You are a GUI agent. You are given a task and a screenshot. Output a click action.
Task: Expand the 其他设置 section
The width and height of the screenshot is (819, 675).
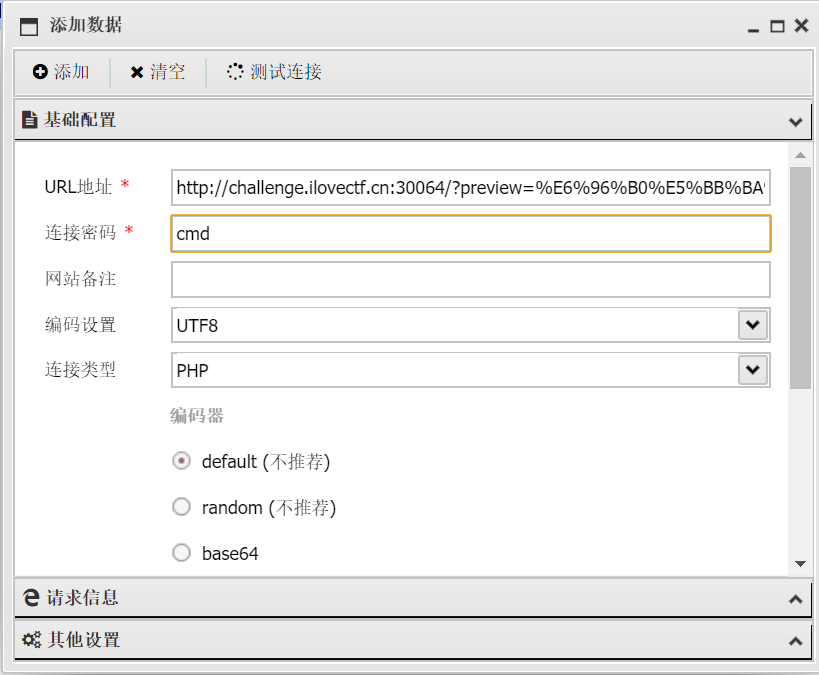[413, 640]
